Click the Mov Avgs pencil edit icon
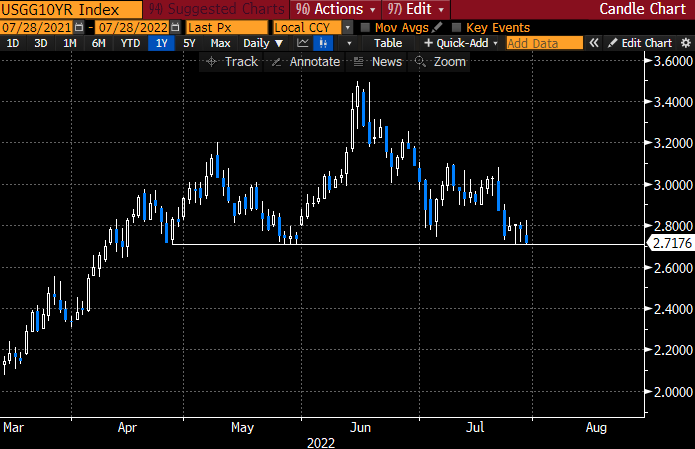695x449 pixels. tap(437, 27)
